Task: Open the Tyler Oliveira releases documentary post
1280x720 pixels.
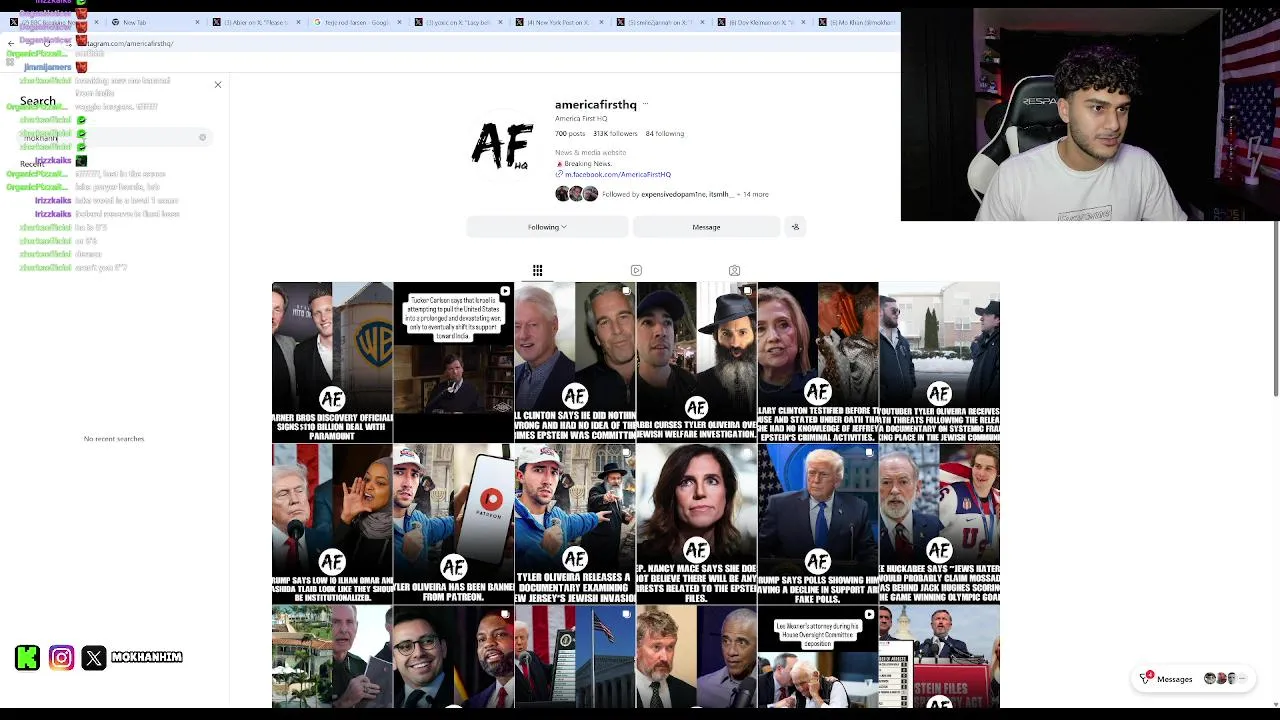Action: 575,524
